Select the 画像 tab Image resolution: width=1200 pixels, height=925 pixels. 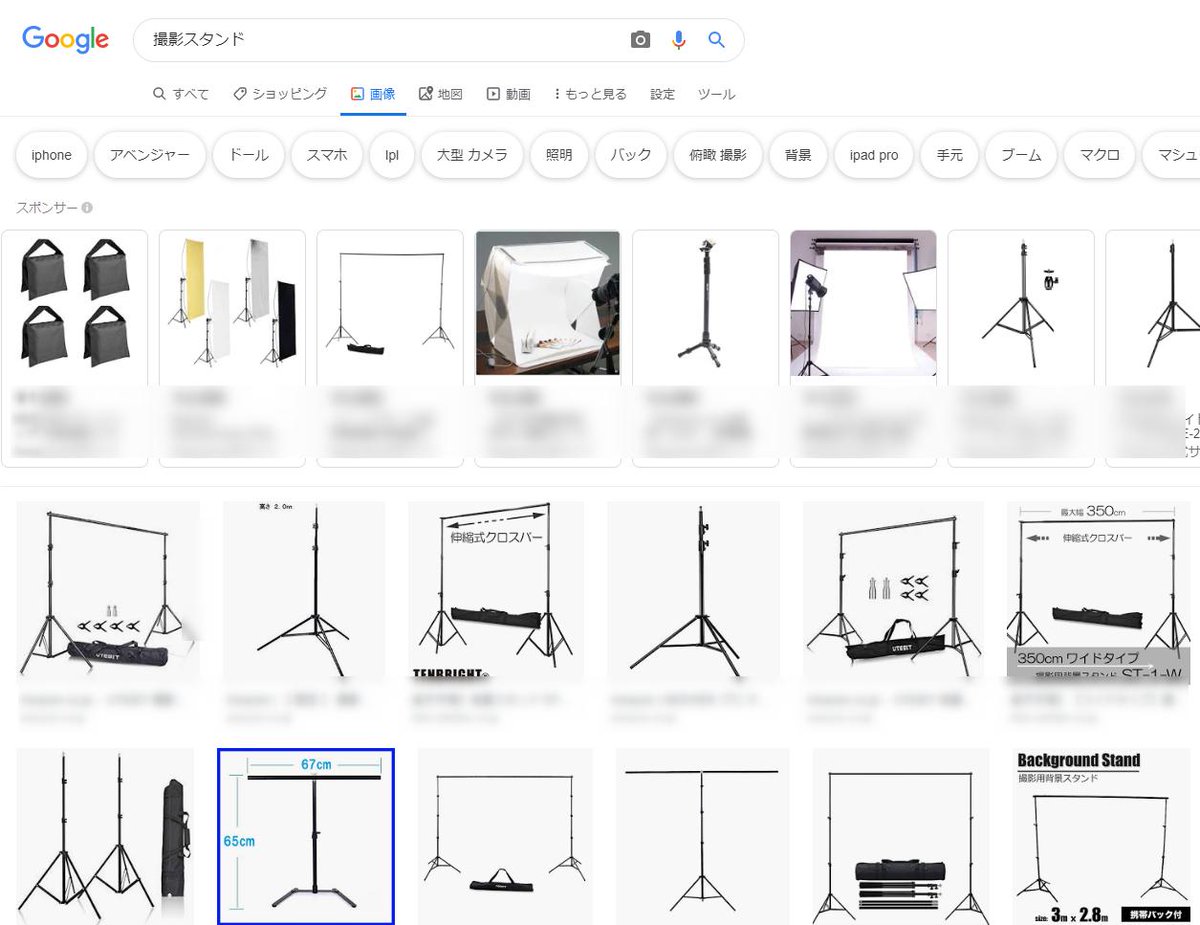click(x=373, y=94)
